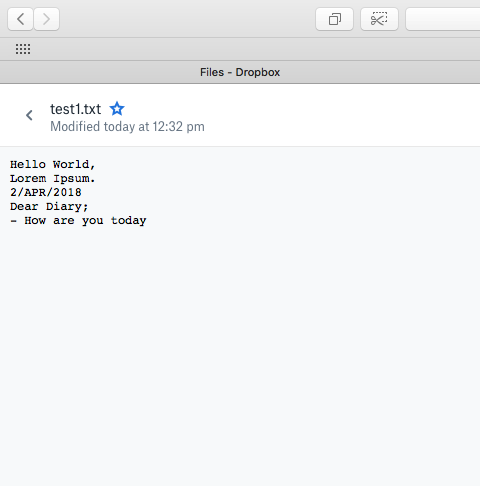Screen dimensions: 480x486
Task: Select the Files - Dropbox tab
Action: point(240,72)
